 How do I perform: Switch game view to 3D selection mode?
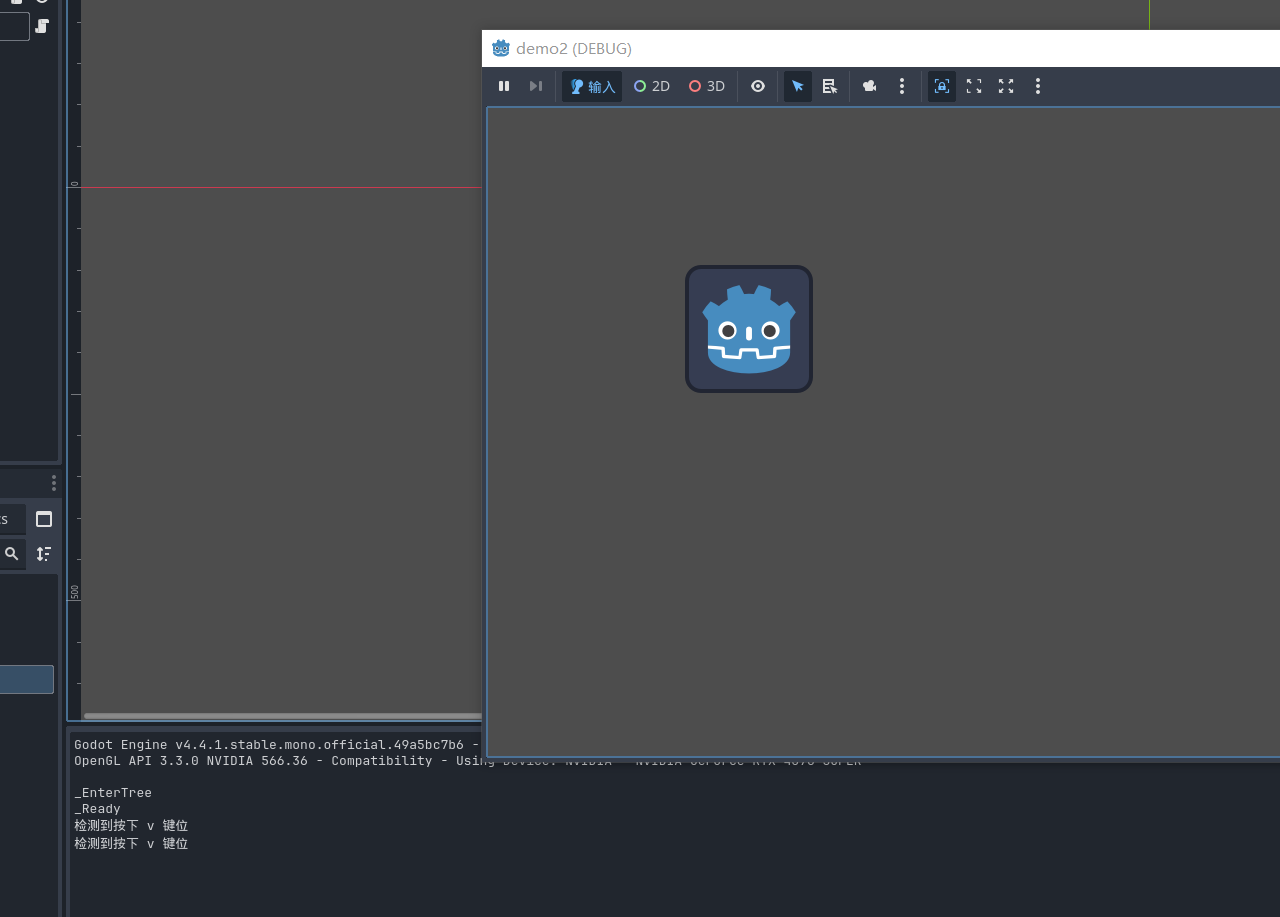pyautogui.click(x=707, y=86)
